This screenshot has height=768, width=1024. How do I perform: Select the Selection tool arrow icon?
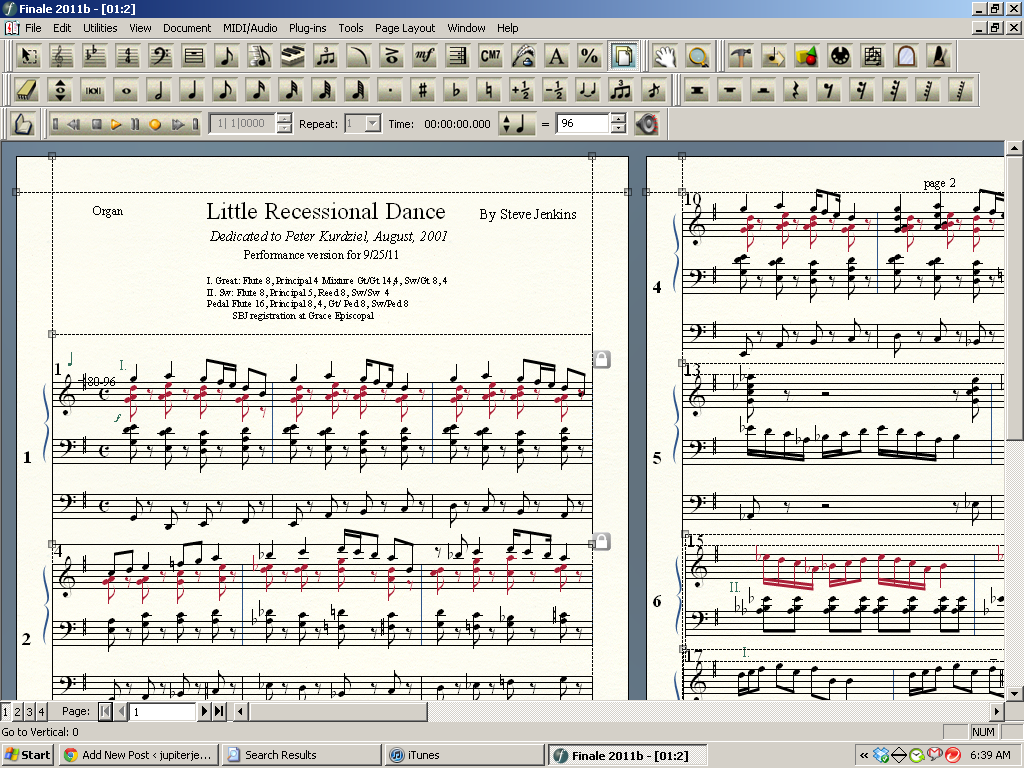[x=28, y=57]
